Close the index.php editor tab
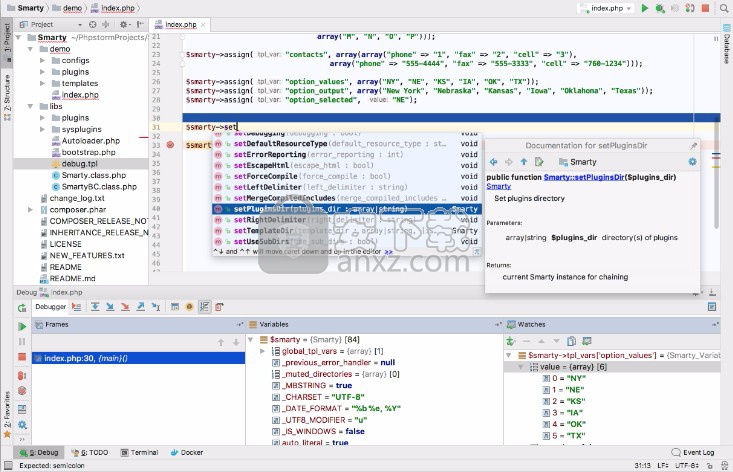This screenshot has height=472, width=733. (203, 25)
